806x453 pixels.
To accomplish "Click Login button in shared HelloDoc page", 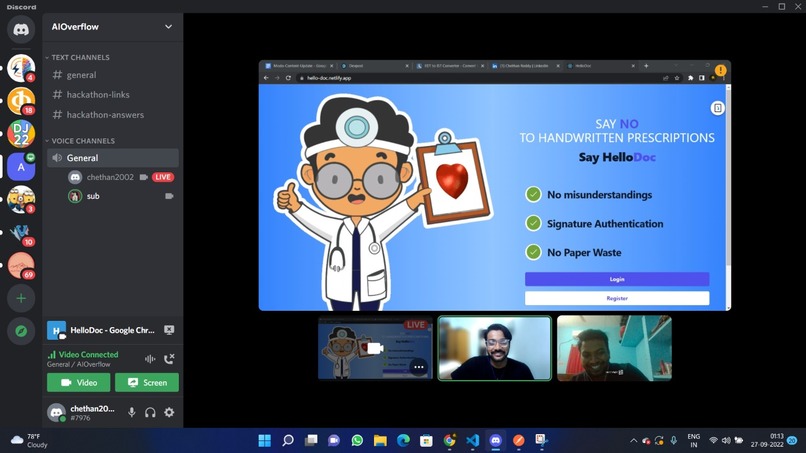I will pos(617,279).
